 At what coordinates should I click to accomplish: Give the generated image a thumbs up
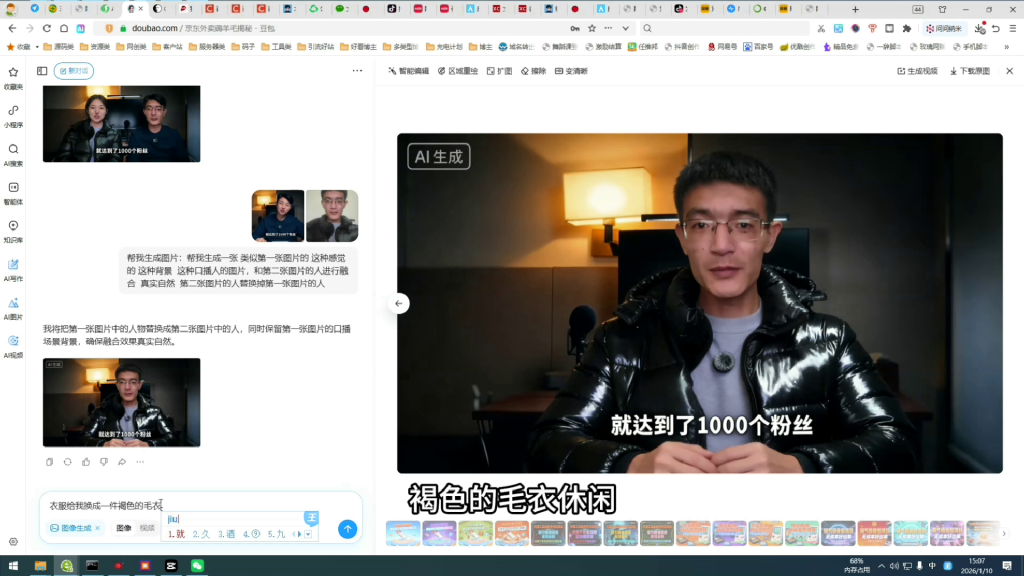[86, 462]
